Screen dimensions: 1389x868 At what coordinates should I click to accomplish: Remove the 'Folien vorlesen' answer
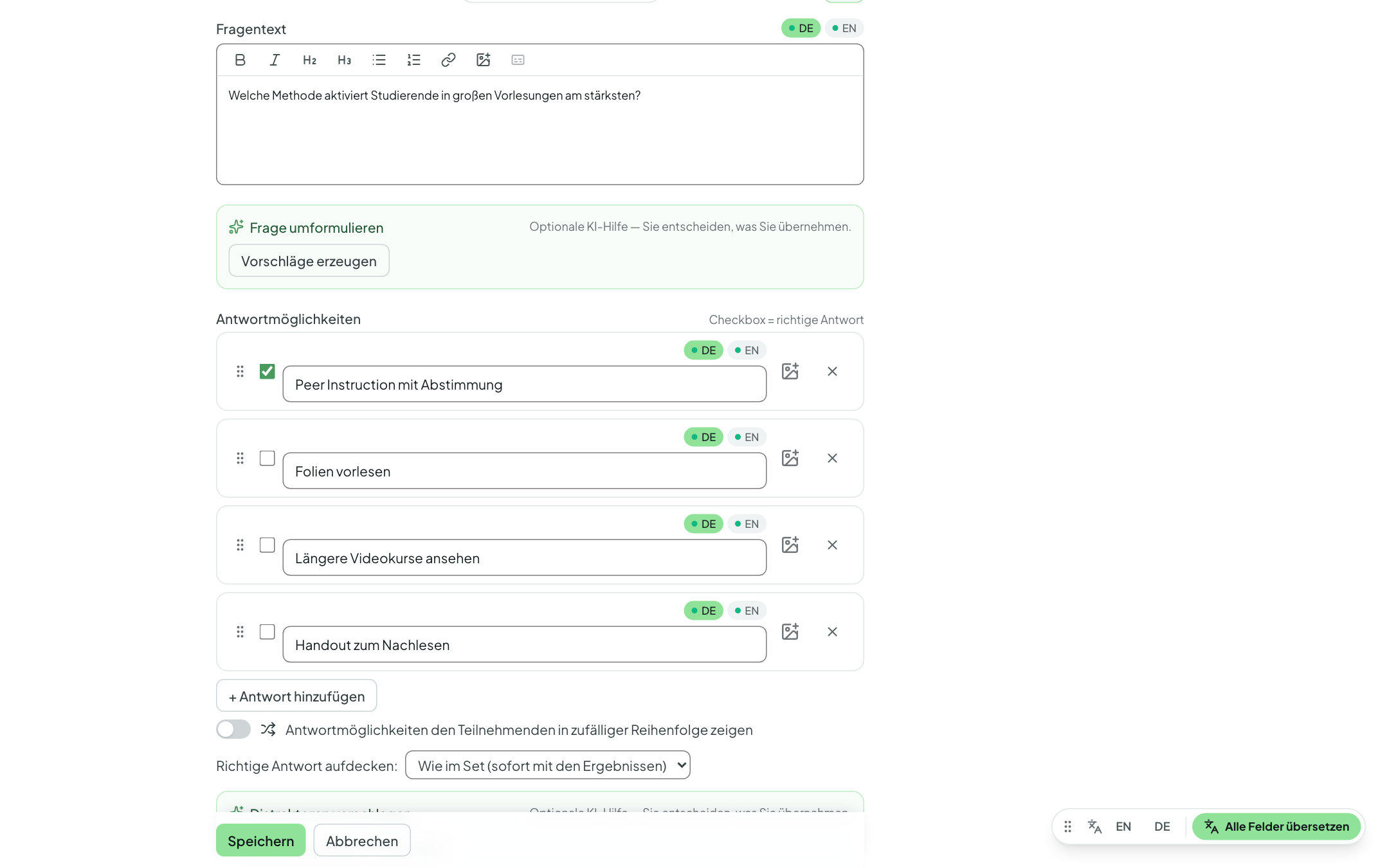(832, 458)
